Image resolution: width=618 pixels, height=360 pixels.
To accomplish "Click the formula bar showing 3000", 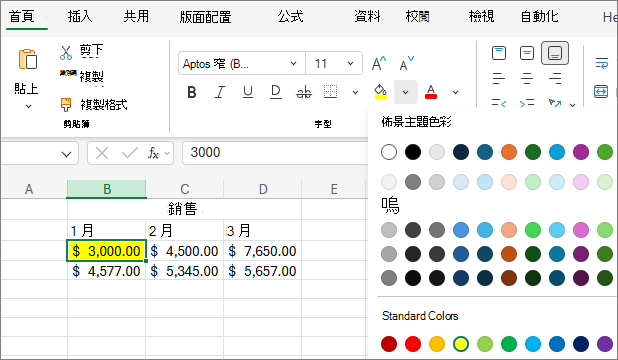I will pos(275,153).
